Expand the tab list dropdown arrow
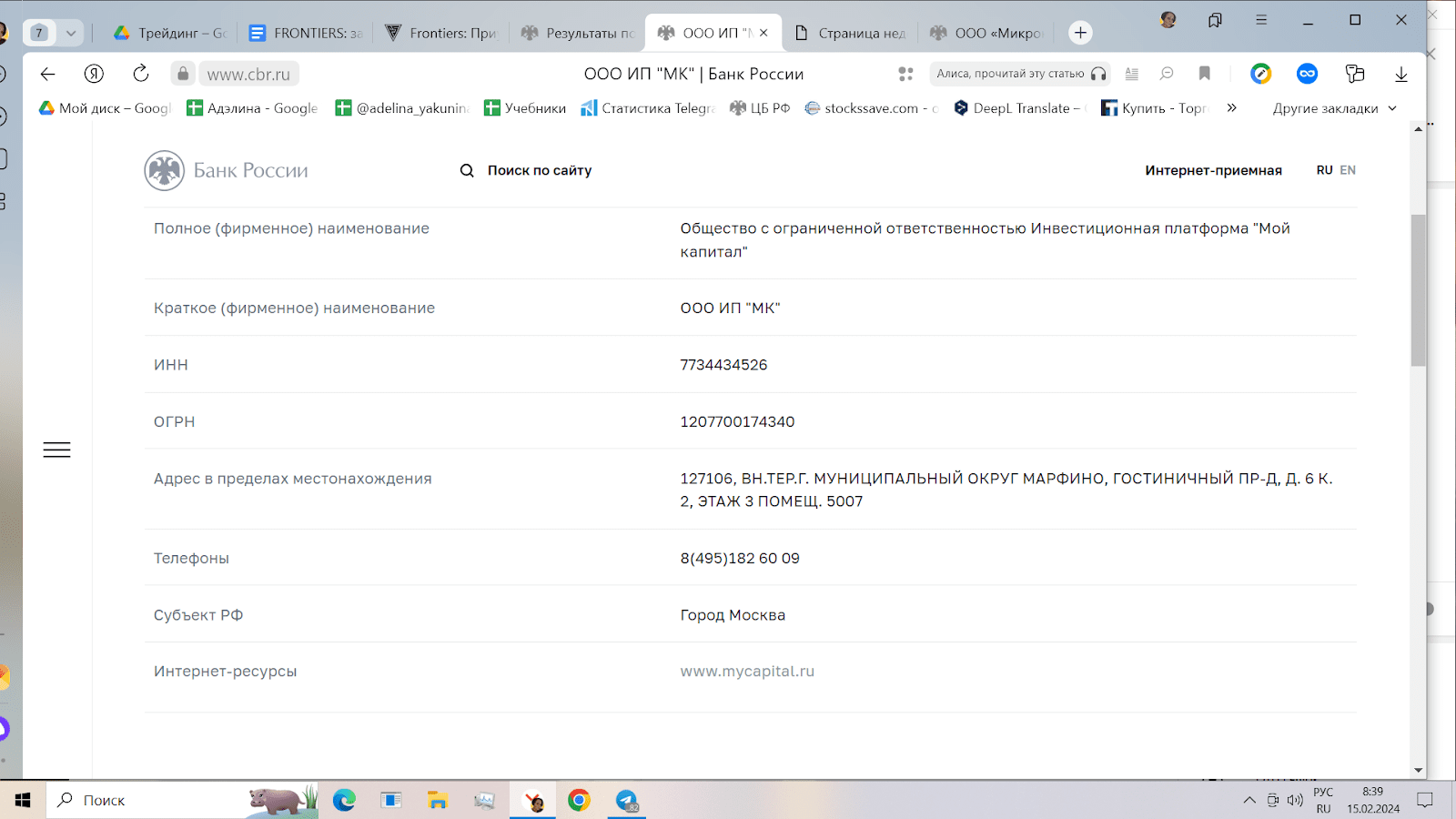Viewport: 1456px width, 819px height. pos(70,33)
